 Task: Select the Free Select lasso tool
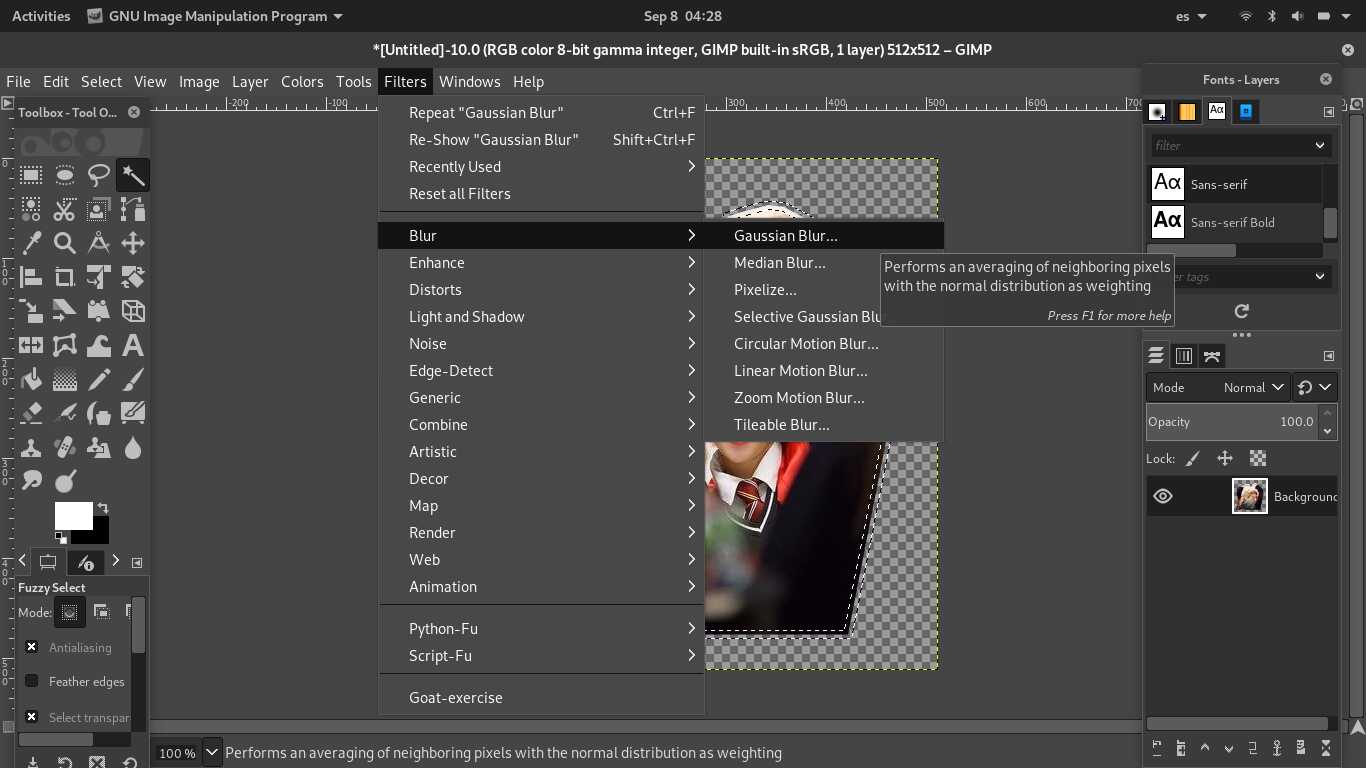point(99,175)
